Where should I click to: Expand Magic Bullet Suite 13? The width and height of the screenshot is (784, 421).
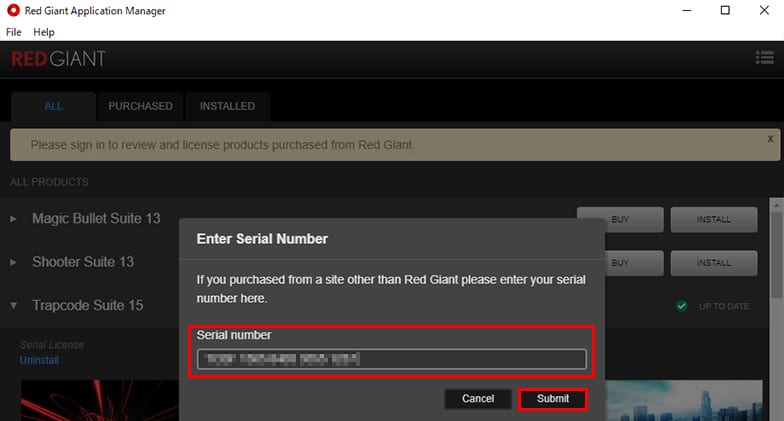(14, 219)
